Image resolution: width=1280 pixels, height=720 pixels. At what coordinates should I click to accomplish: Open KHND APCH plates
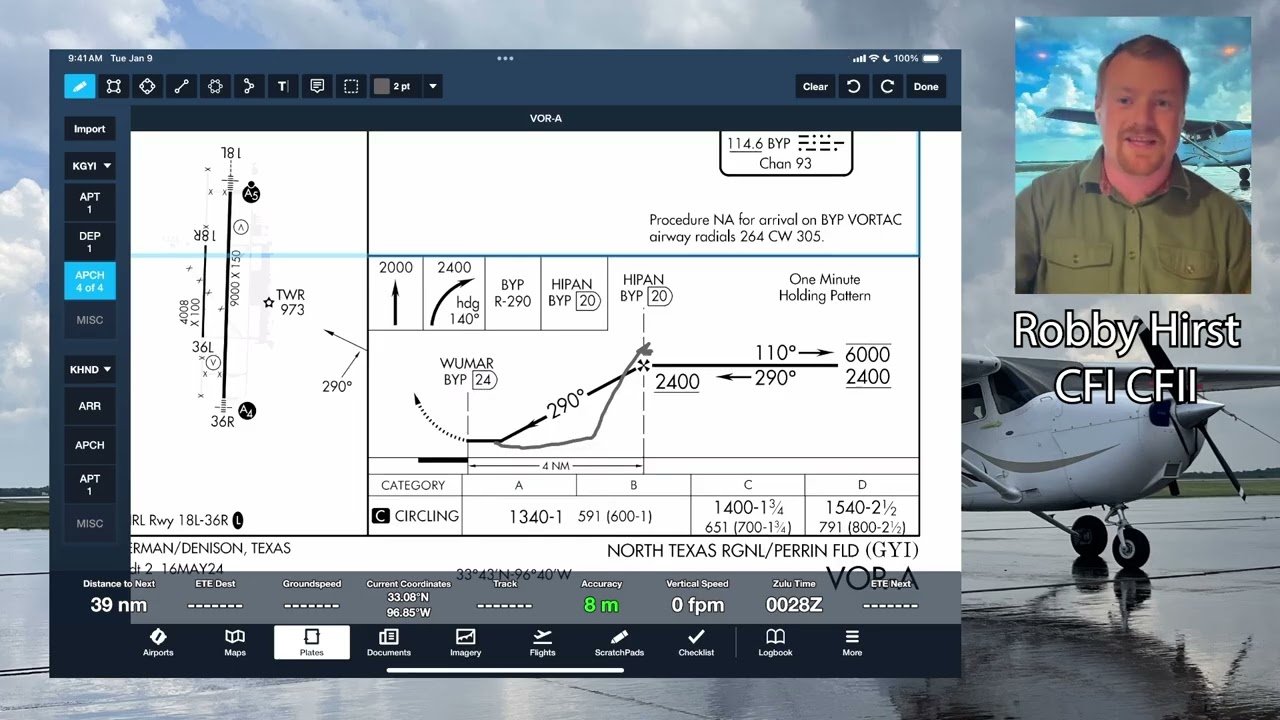(x=90, y=445)
